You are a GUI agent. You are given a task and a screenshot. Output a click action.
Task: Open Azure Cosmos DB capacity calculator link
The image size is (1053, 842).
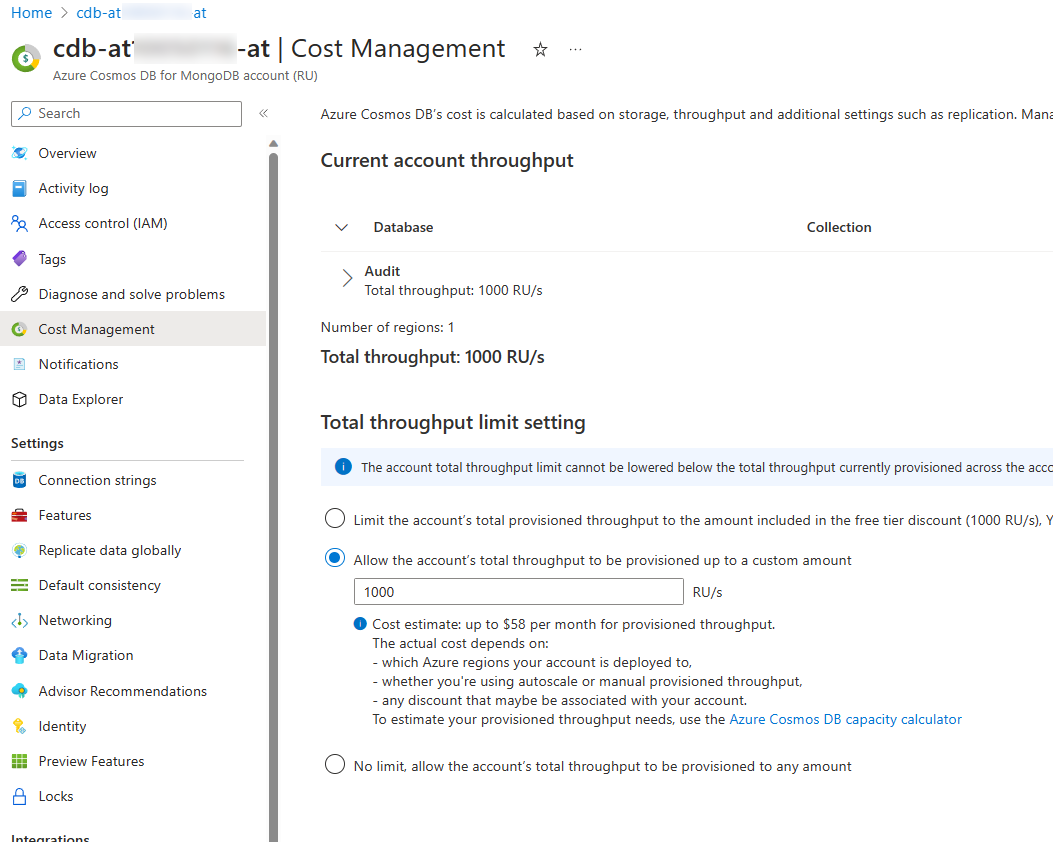point(845,719)
